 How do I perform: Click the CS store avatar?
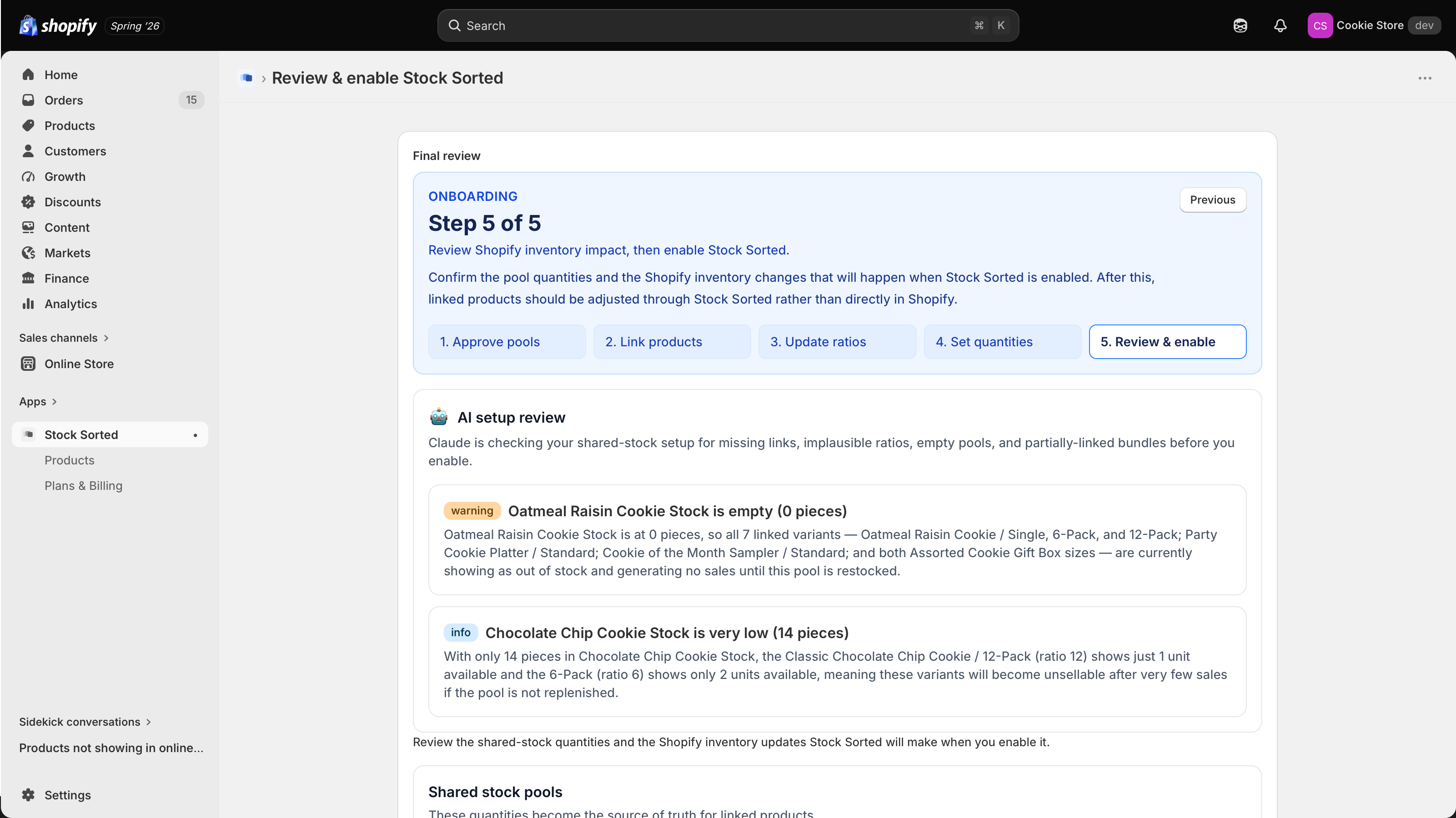pos(1320,25)
